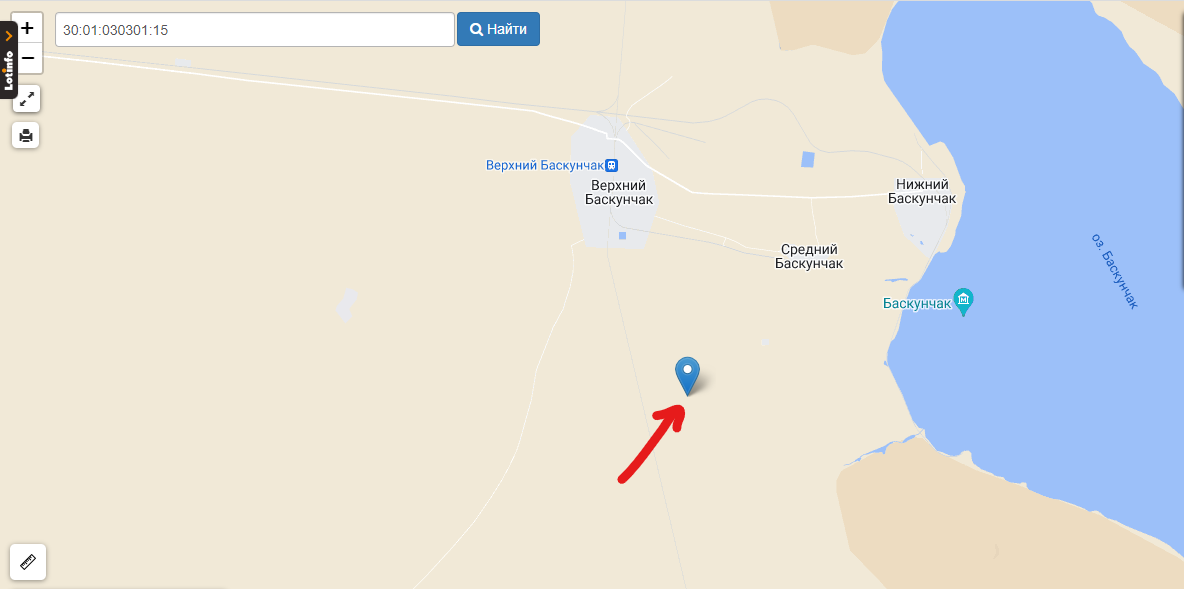
Task: Click the оз. Баскунчак lake label
Action: click(x=1115, y=270)
